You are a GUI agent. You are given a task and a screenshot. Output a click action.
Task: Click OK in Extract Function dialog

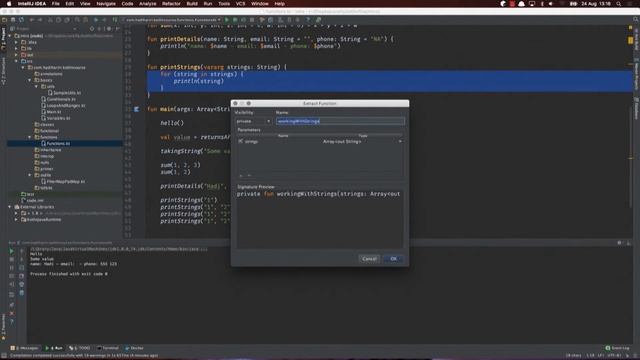click(393, 259)
